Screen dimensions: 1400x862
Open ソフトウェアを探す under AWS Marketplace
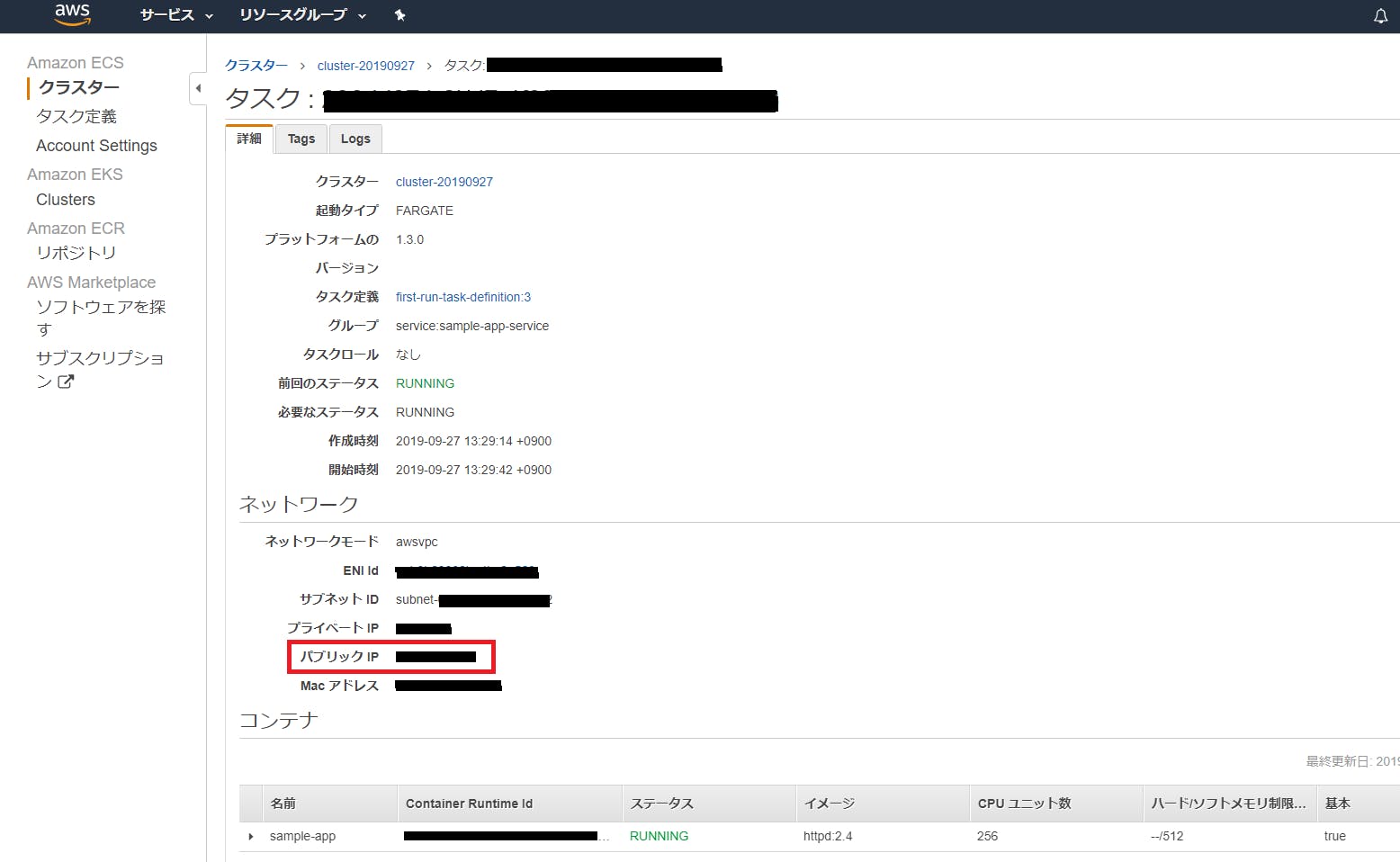click(x=101, y=319)
